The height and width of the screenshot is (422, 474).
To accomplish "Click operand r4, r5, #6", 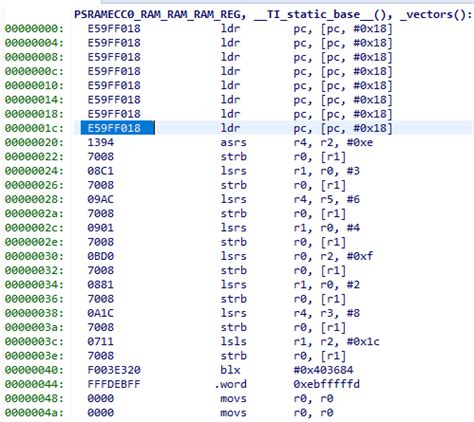I will click(327, 199).
